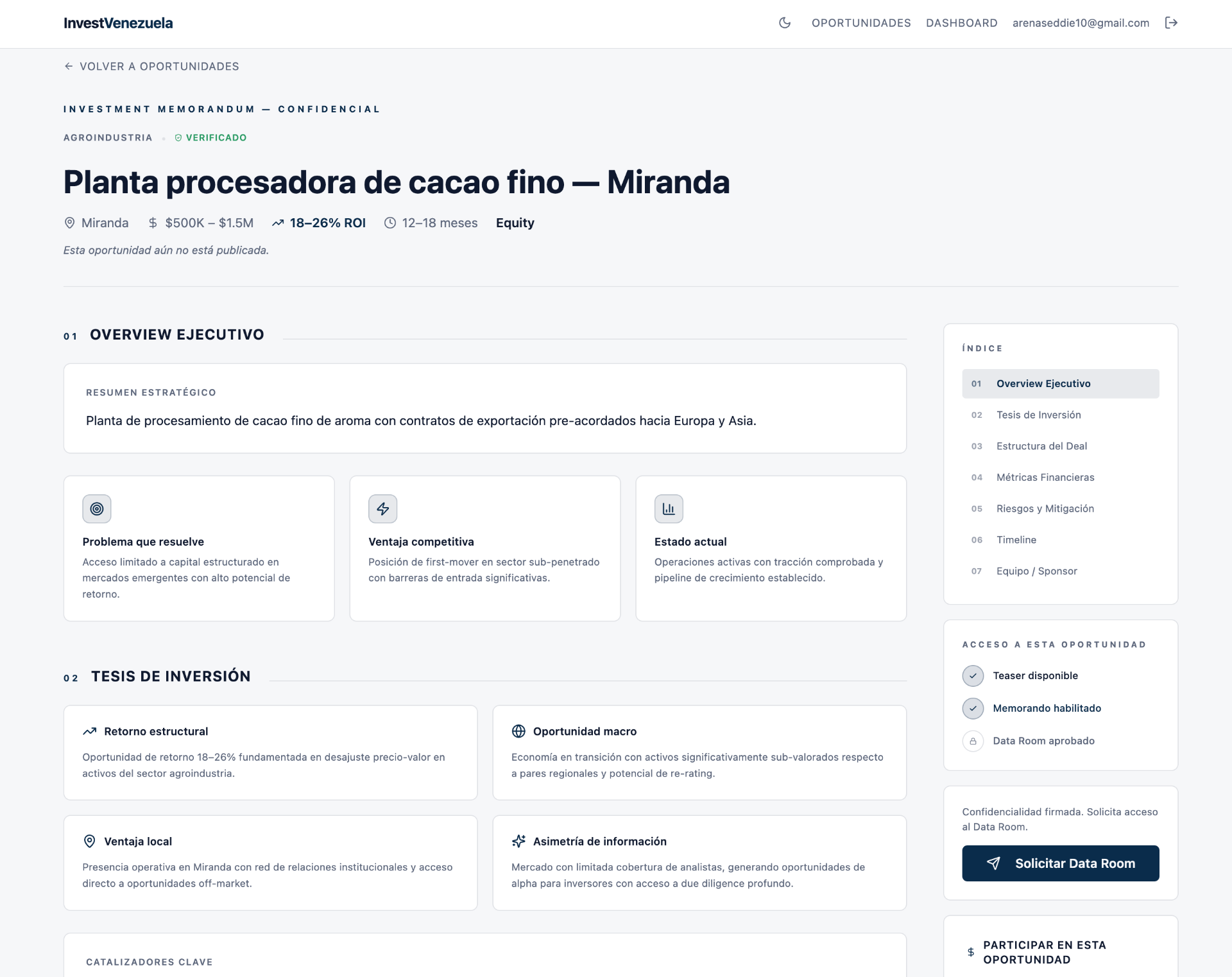Click the logout icon in the header
Image resolution: width=1232 pixels, height=977 pixels.
pos(1171,23)
